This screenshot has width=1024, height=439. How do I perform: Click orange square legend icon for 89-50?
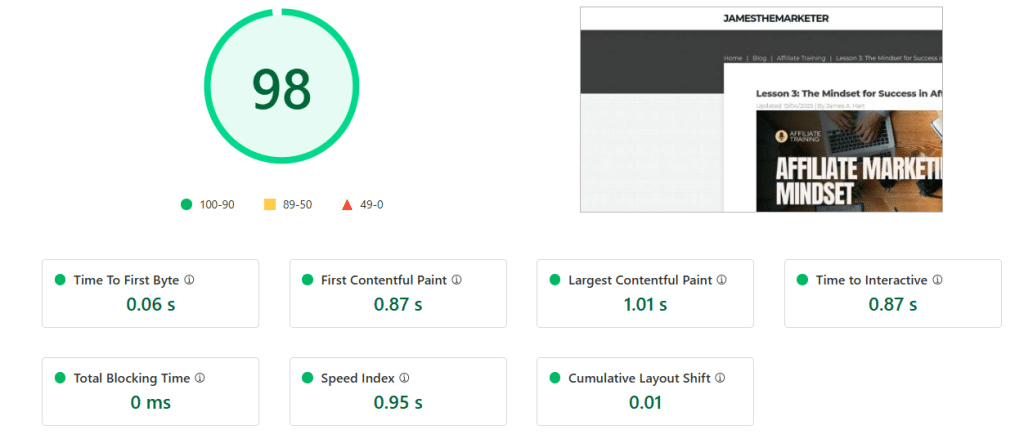[x=270, y=204]
